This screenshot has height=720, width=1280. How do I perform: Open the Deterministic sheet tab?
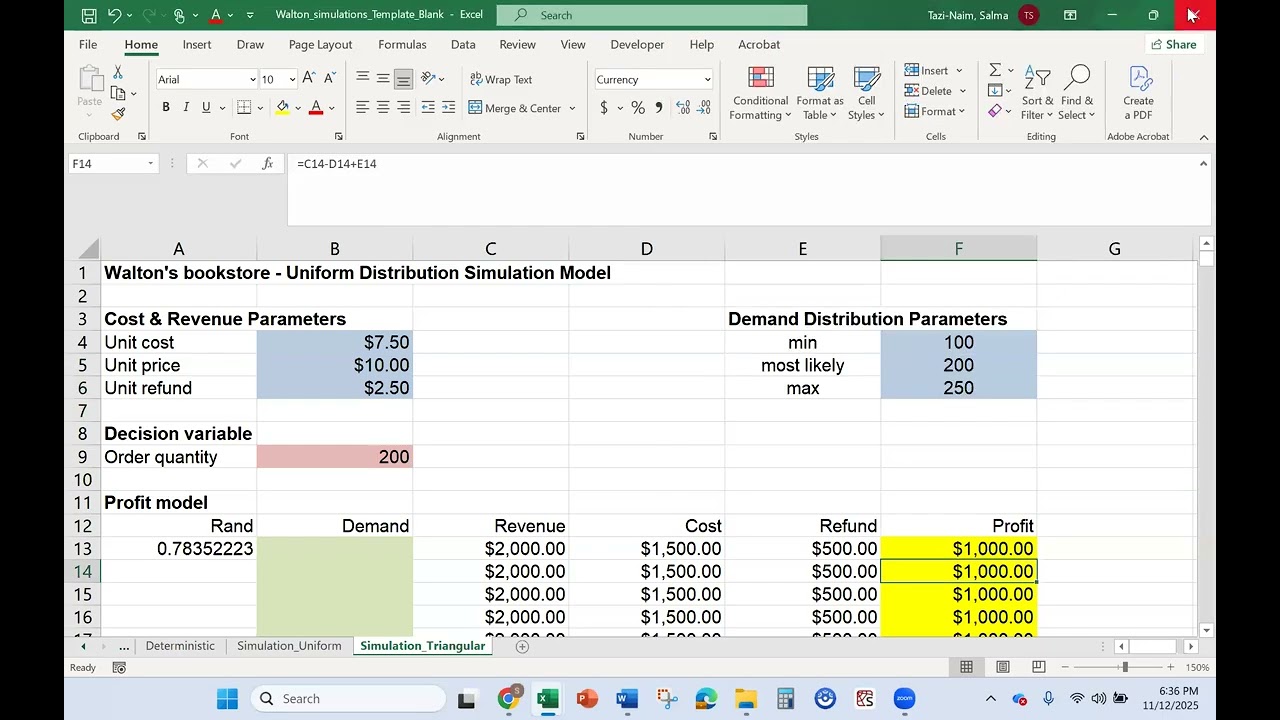coord(180,646)
